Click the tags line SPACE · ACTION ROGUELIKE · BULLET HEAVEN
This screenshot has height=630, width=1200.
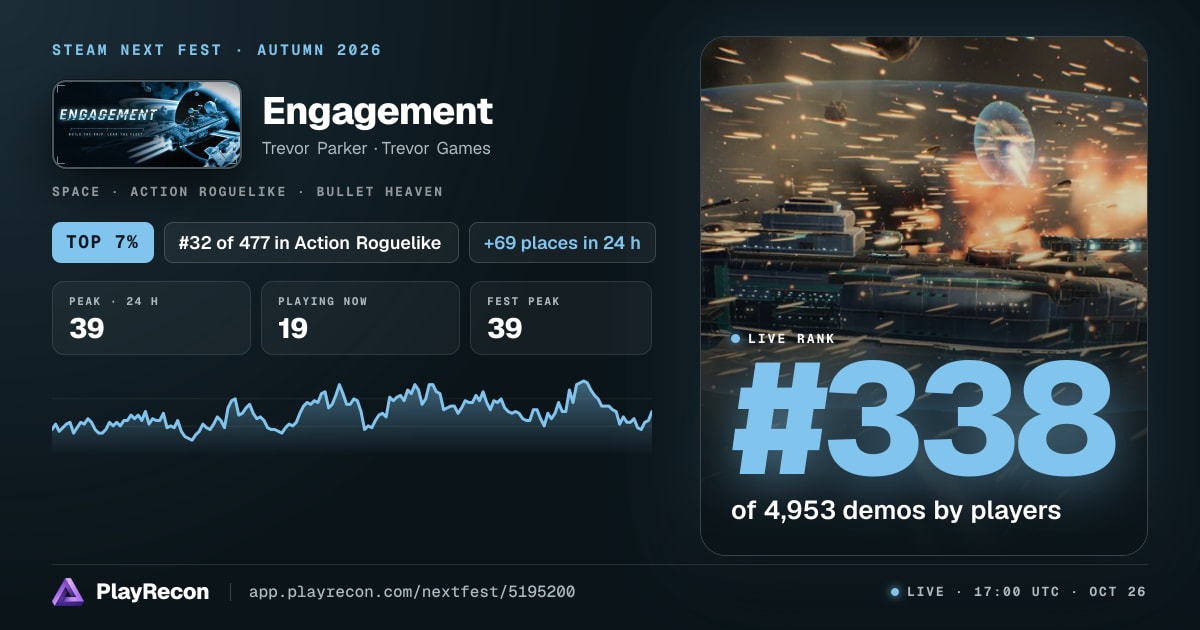(x=247, y=191)
